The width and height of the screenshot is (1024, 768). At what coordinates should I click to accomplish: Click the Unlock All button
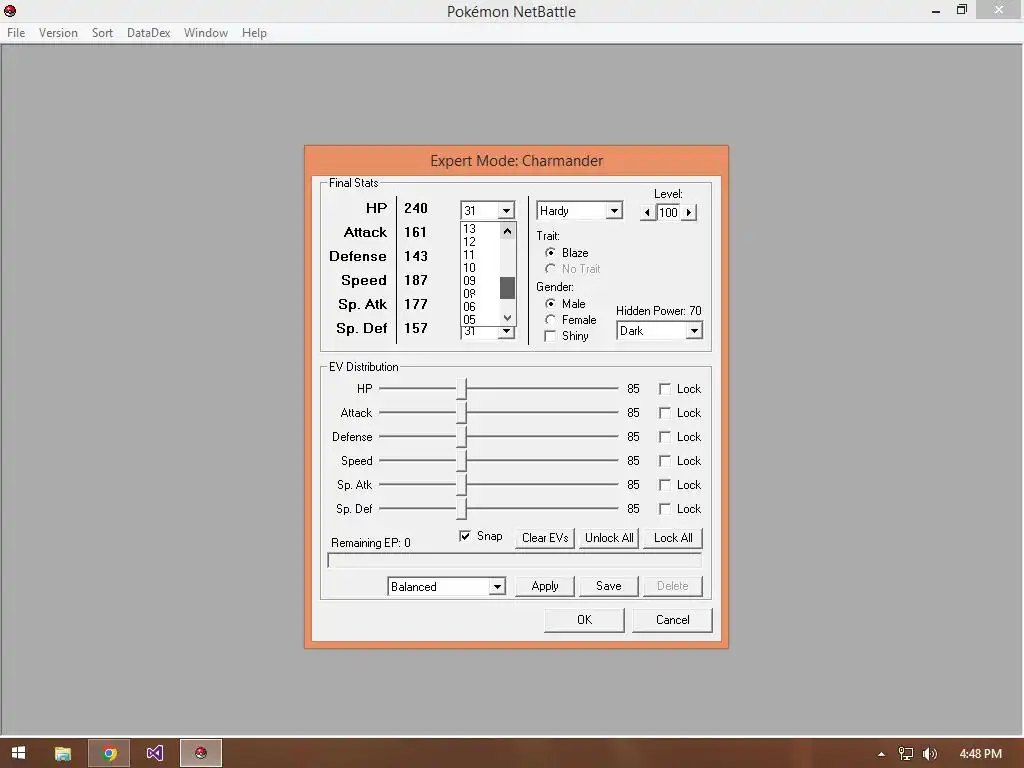pos(609,538)
